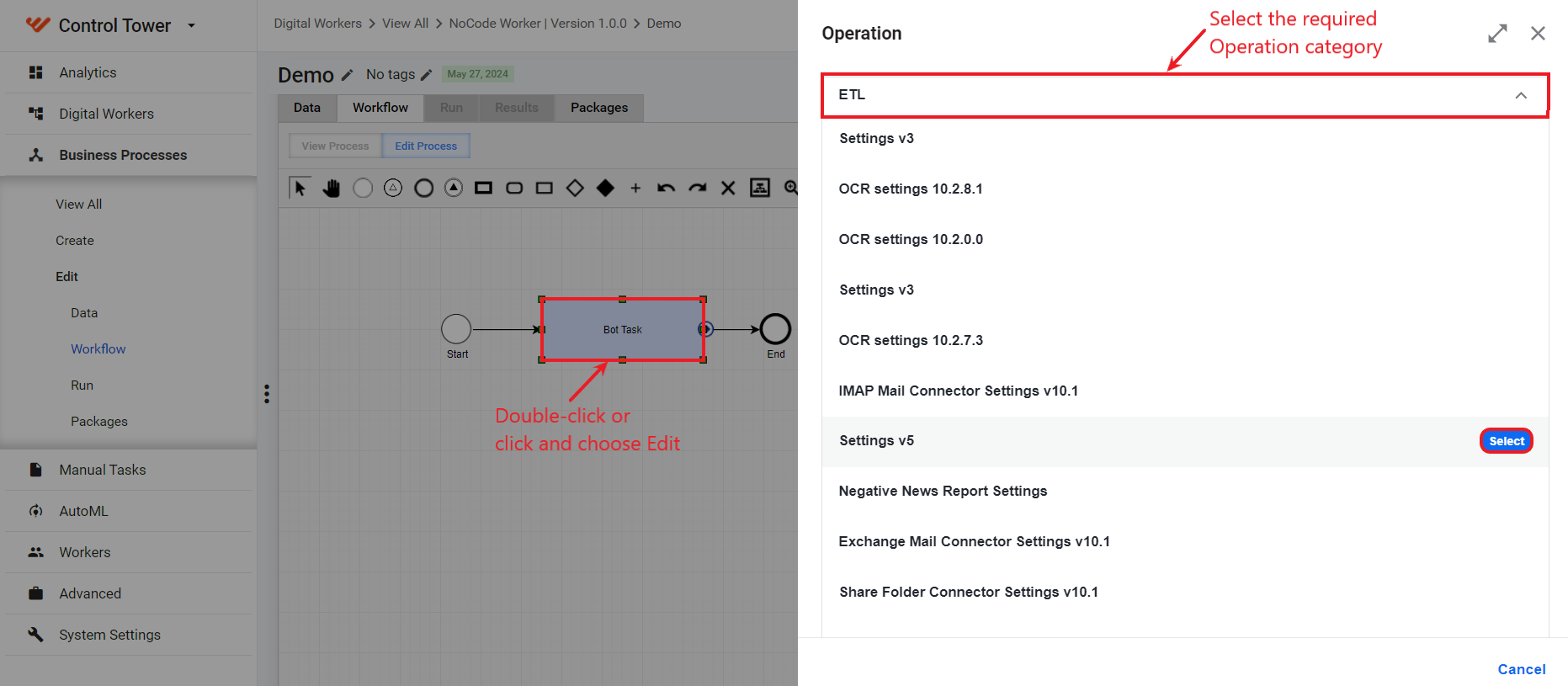Click the plus add tool

click(x=635, y=188)
